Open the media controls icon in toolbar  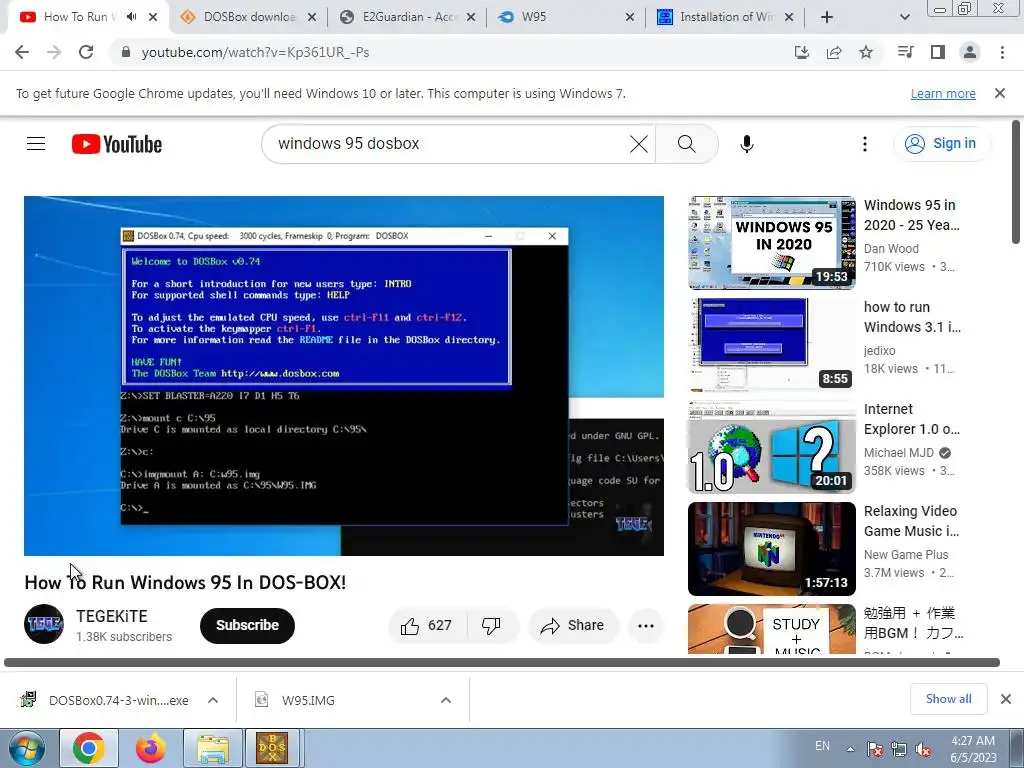pos(905,52)
